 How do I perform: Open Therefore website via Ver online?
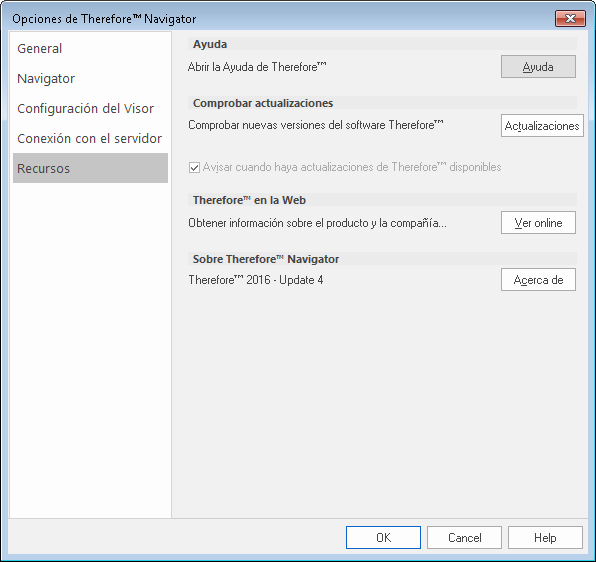(x=538, y=223)
